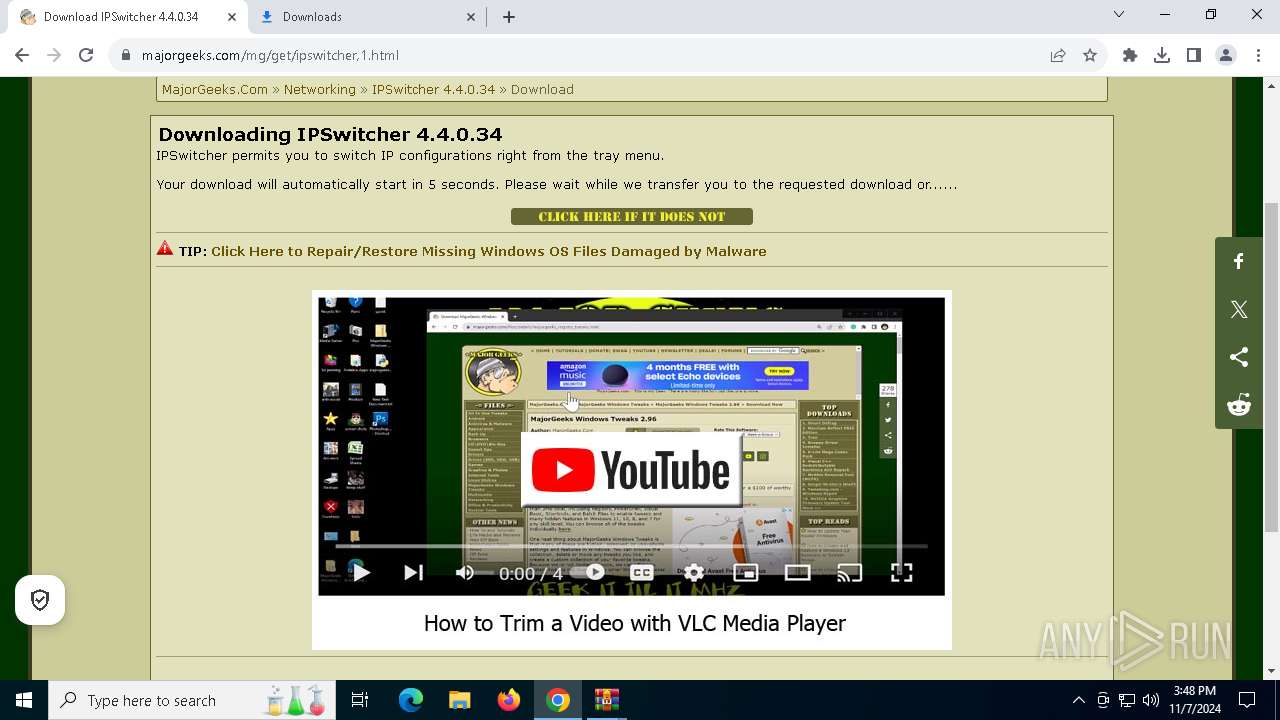Go back to previous page
Screen dimensions: 1280x720
(x=22, y=55)
